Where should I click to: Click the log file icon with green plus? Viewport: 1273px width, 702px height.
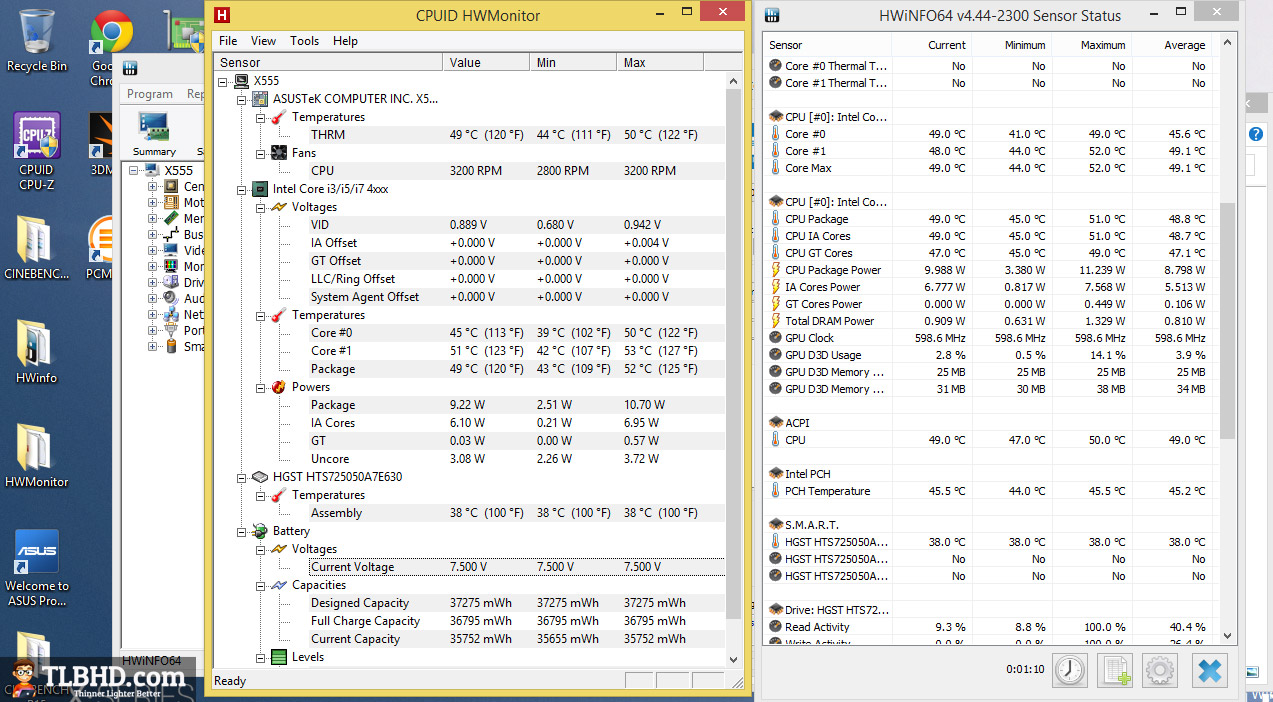pos(1115,670)
